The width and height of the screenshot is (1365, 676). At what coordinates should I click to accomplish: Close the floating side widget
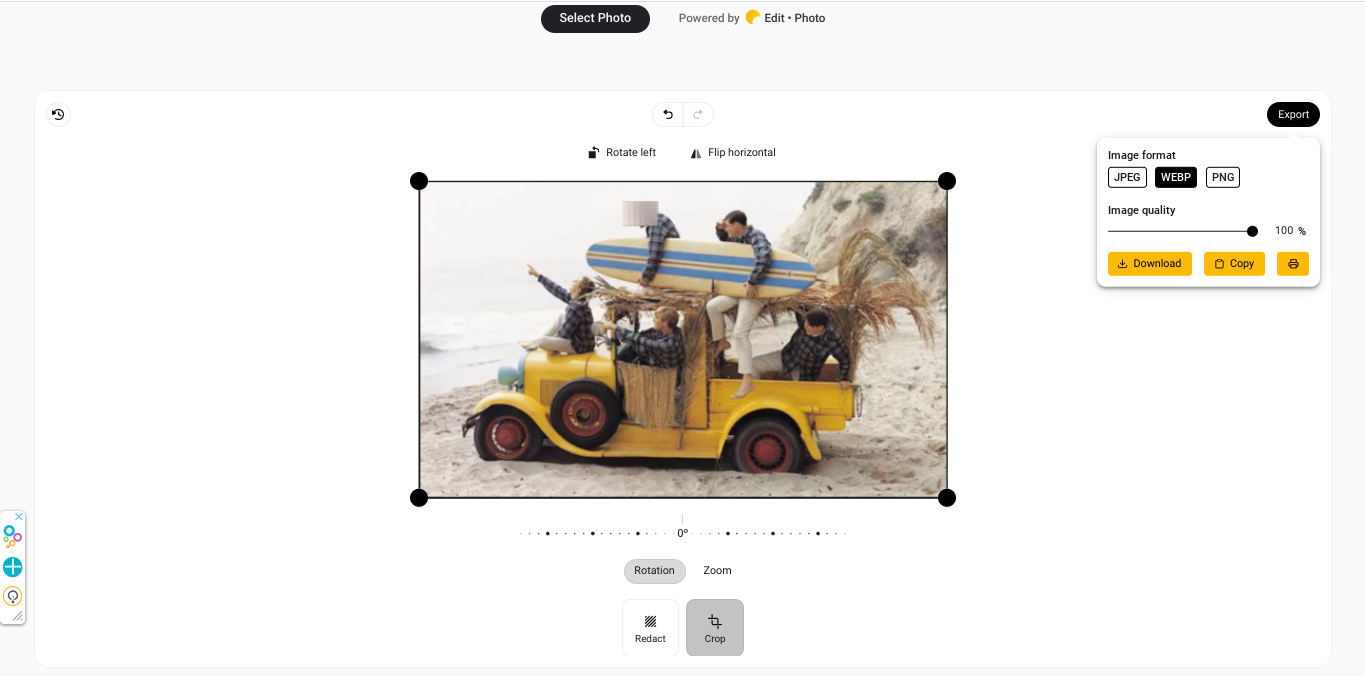[18, 517]
